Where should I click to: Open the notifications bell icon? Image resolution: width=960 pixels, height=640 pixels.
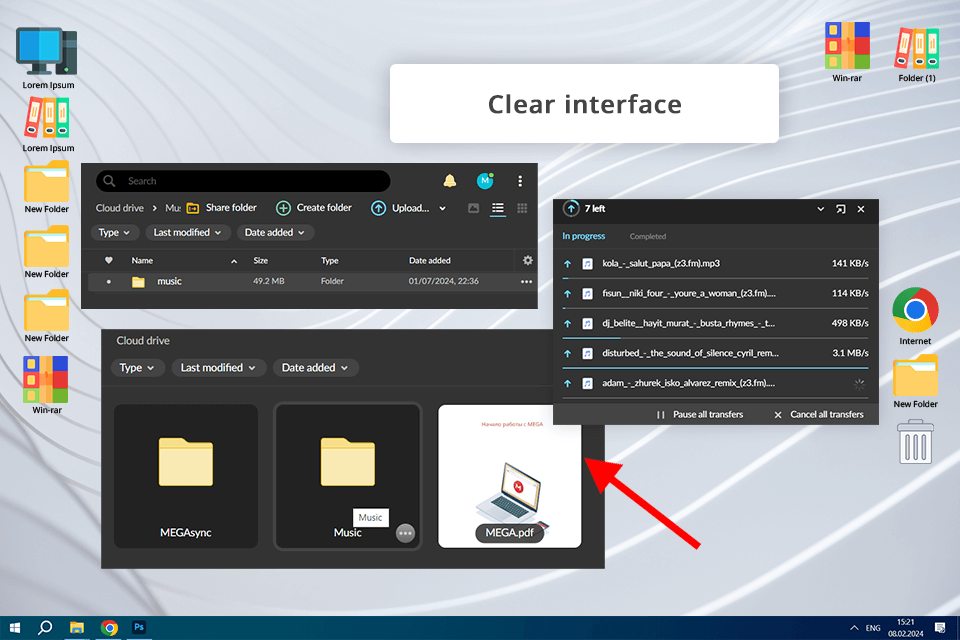coord(449,181)
